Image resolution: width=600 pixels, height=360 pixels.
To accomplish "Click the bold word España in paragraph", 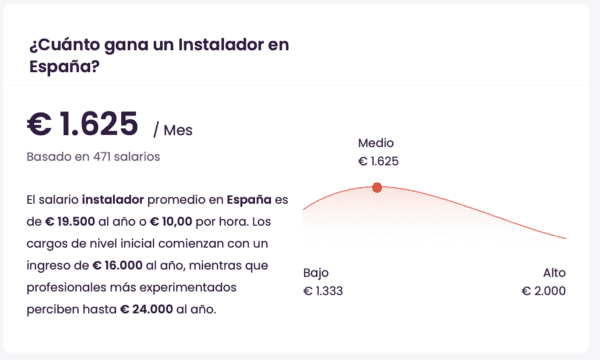I will [249, 200].
